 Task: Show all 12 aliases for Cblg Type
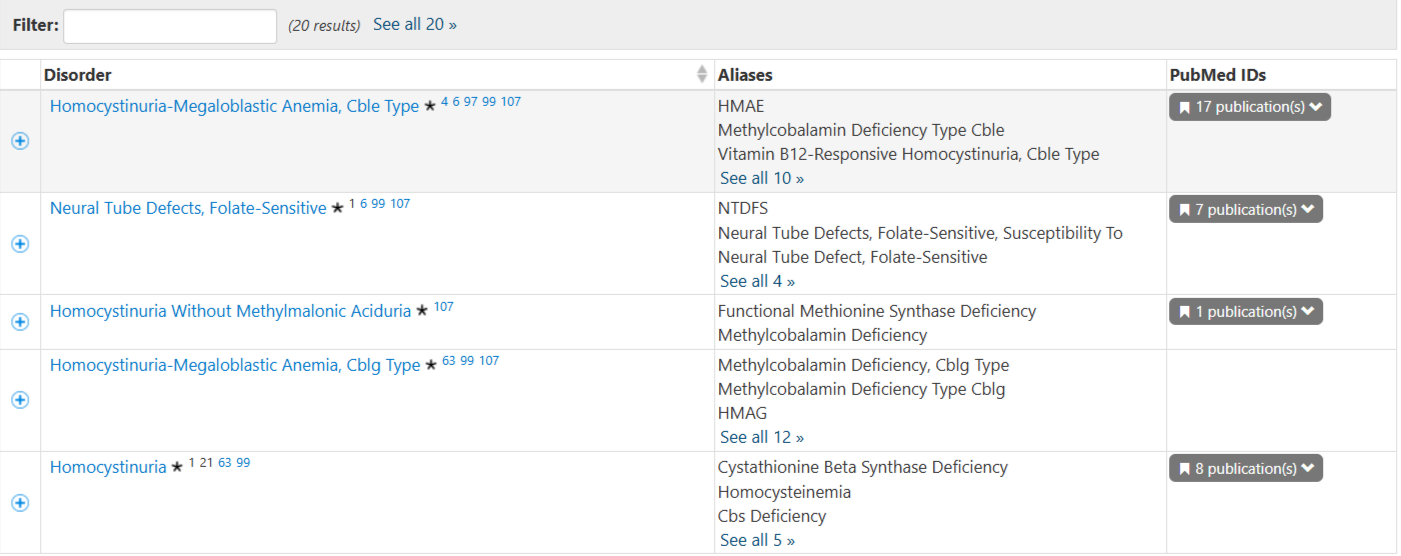762,438
